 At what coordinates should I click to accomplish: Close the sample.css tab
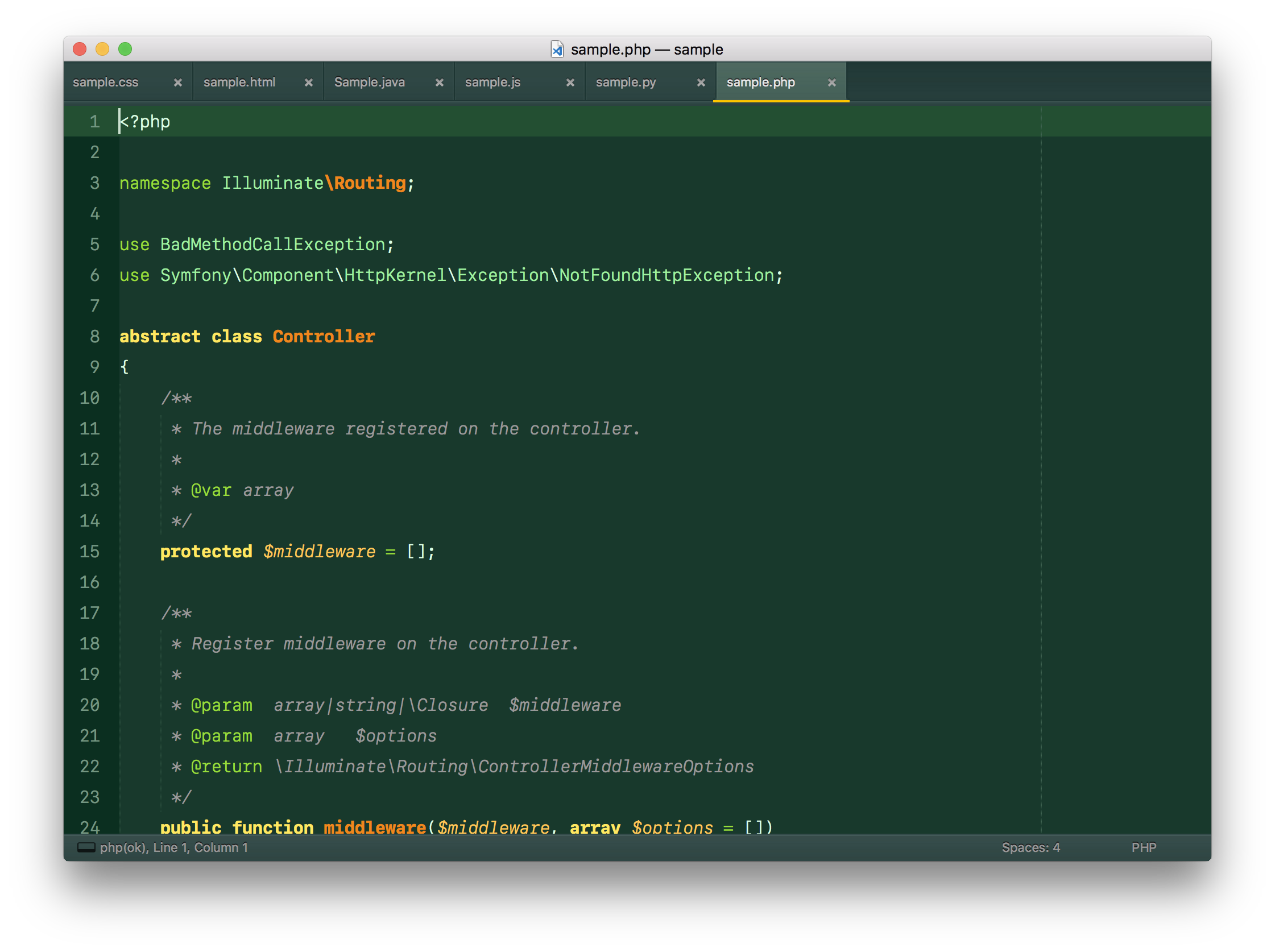click(178, 82)
